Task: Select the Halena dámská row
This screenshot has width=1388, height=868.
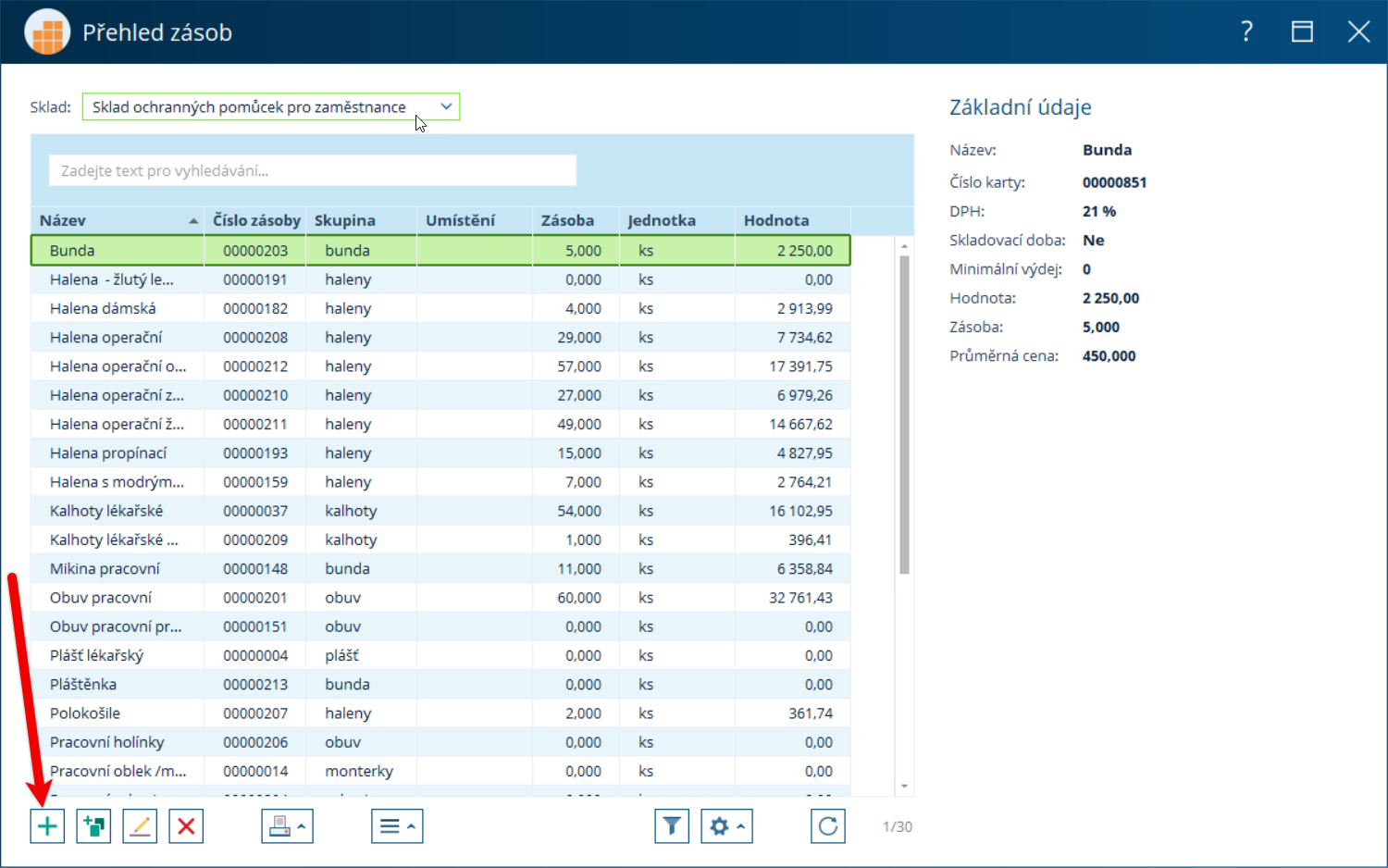Action: (440, 308)
